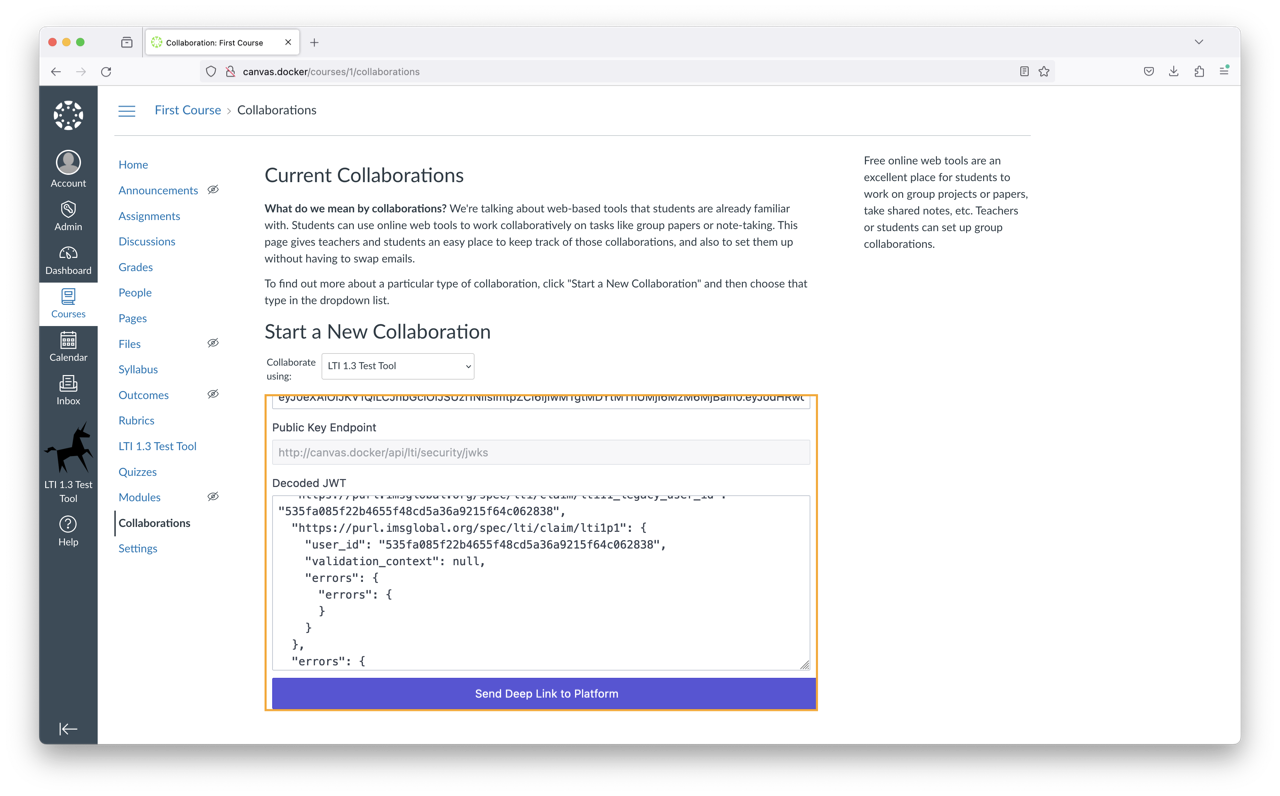
Task: Open the Canvas logo home icon
Action: (x=68, y=115)
